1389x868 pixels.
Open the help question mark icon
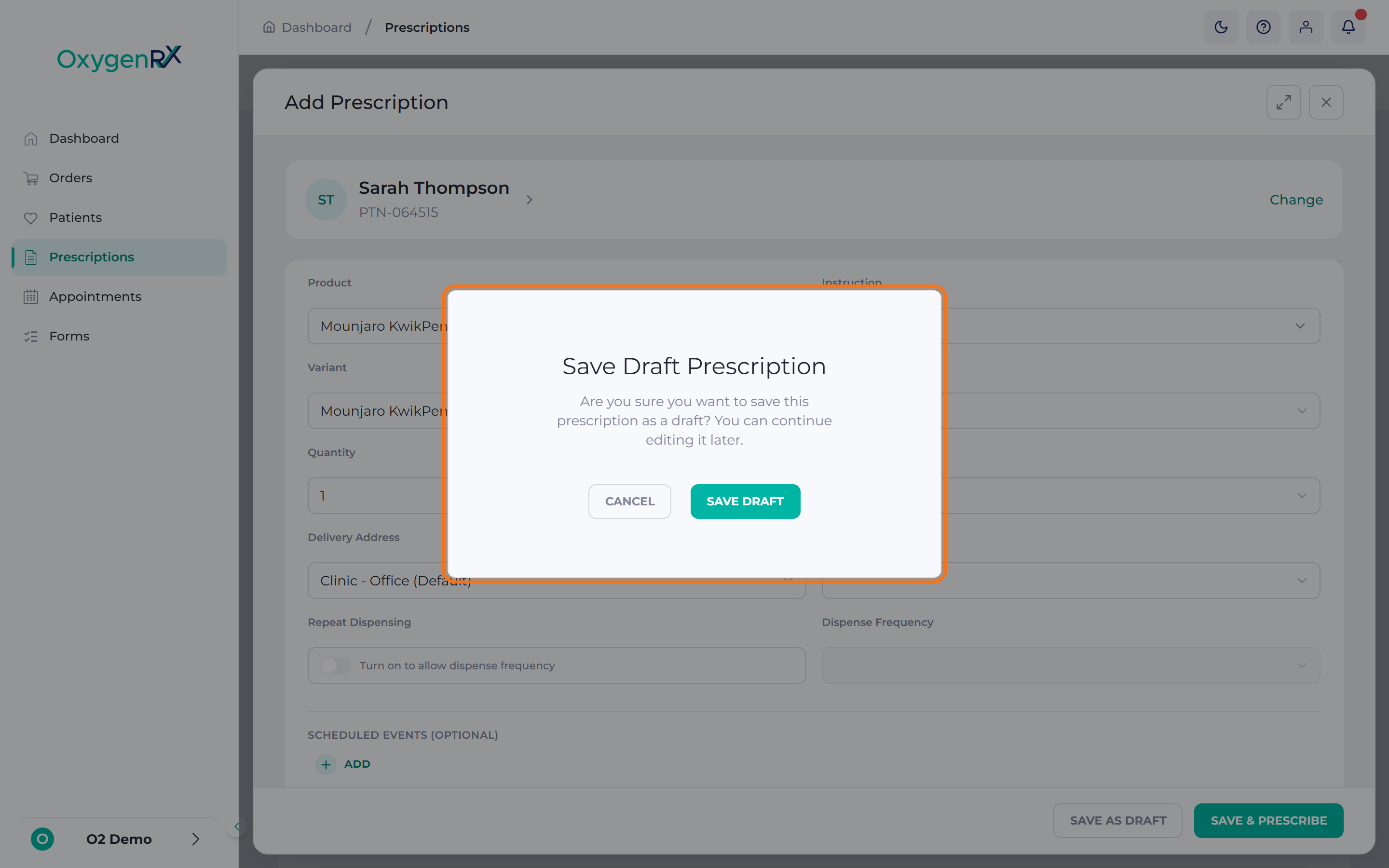click(1263, 27)
